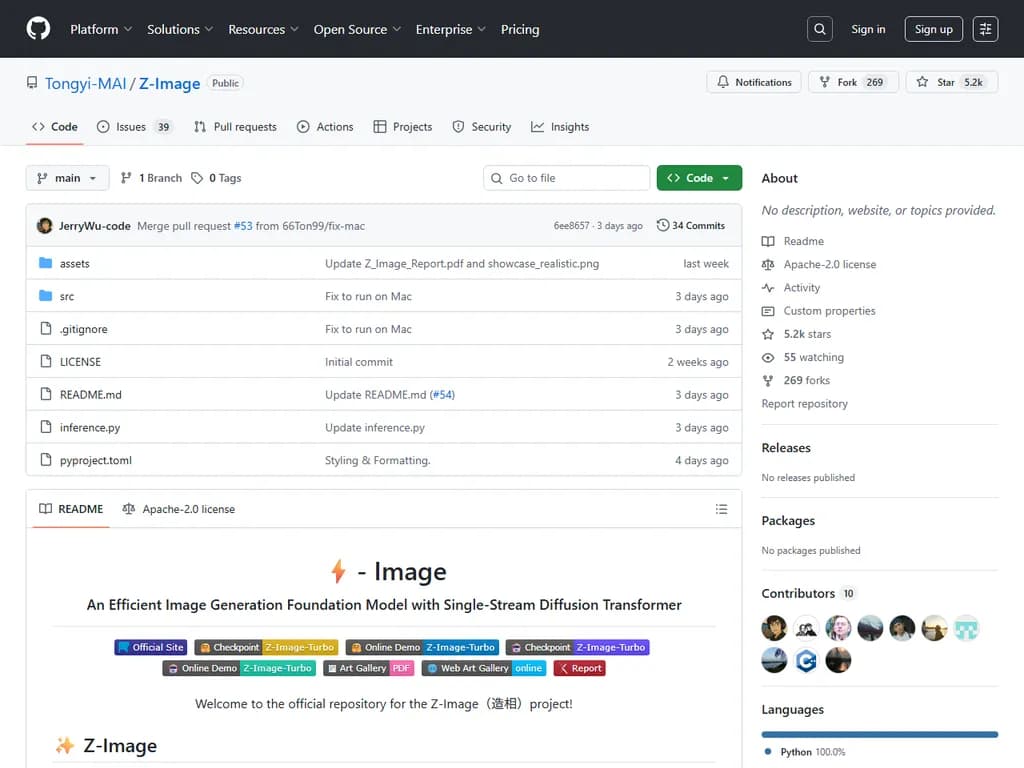1024x768 pixels.
Task: Click the Python language bar
Action: 879,734
